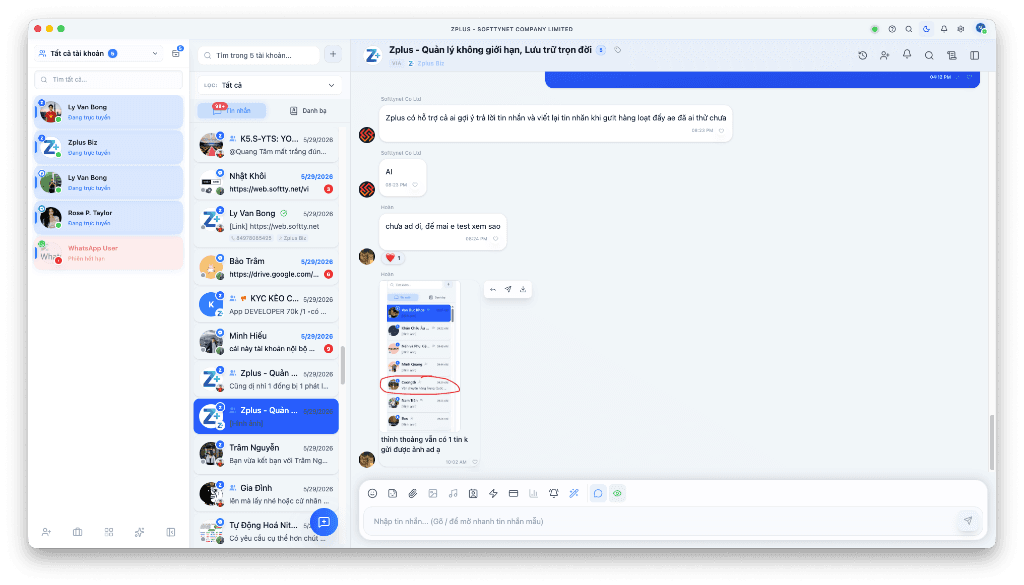Open briefcase icon in bottom sidebar
This screenshot has width=1024, height=585.
pyautogui.click(x=78, y=532)
